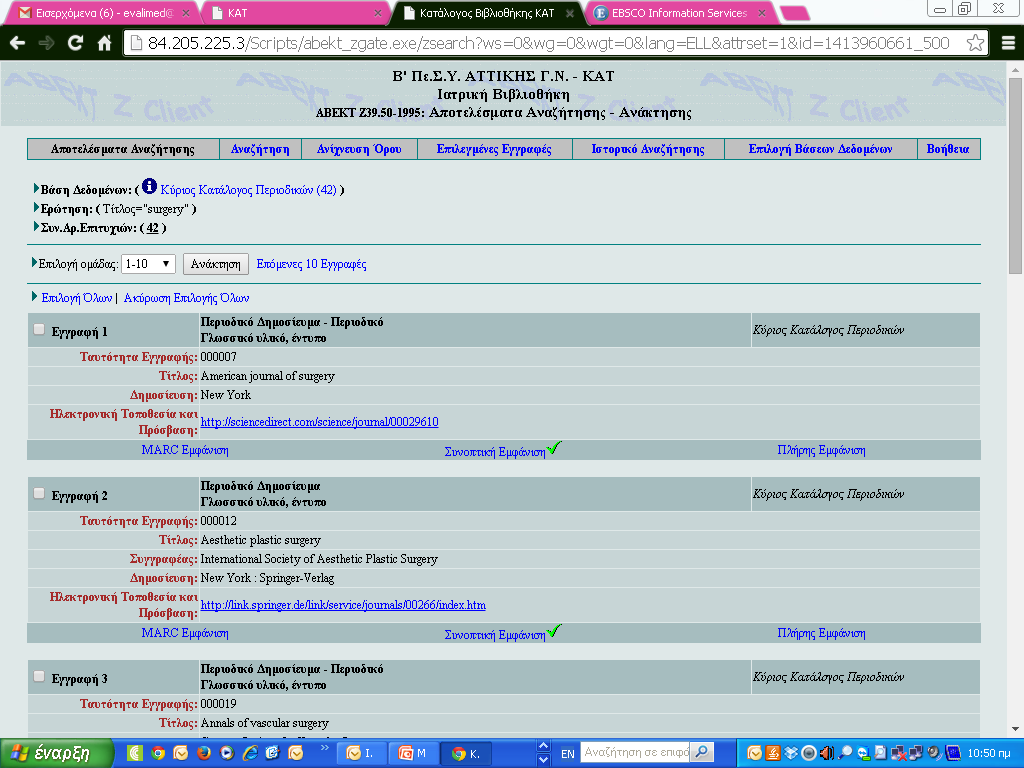This screenshot has height=768, width=1024.
Task: Show hidden quick launch items chevron
Action: (x=325, y=748)
